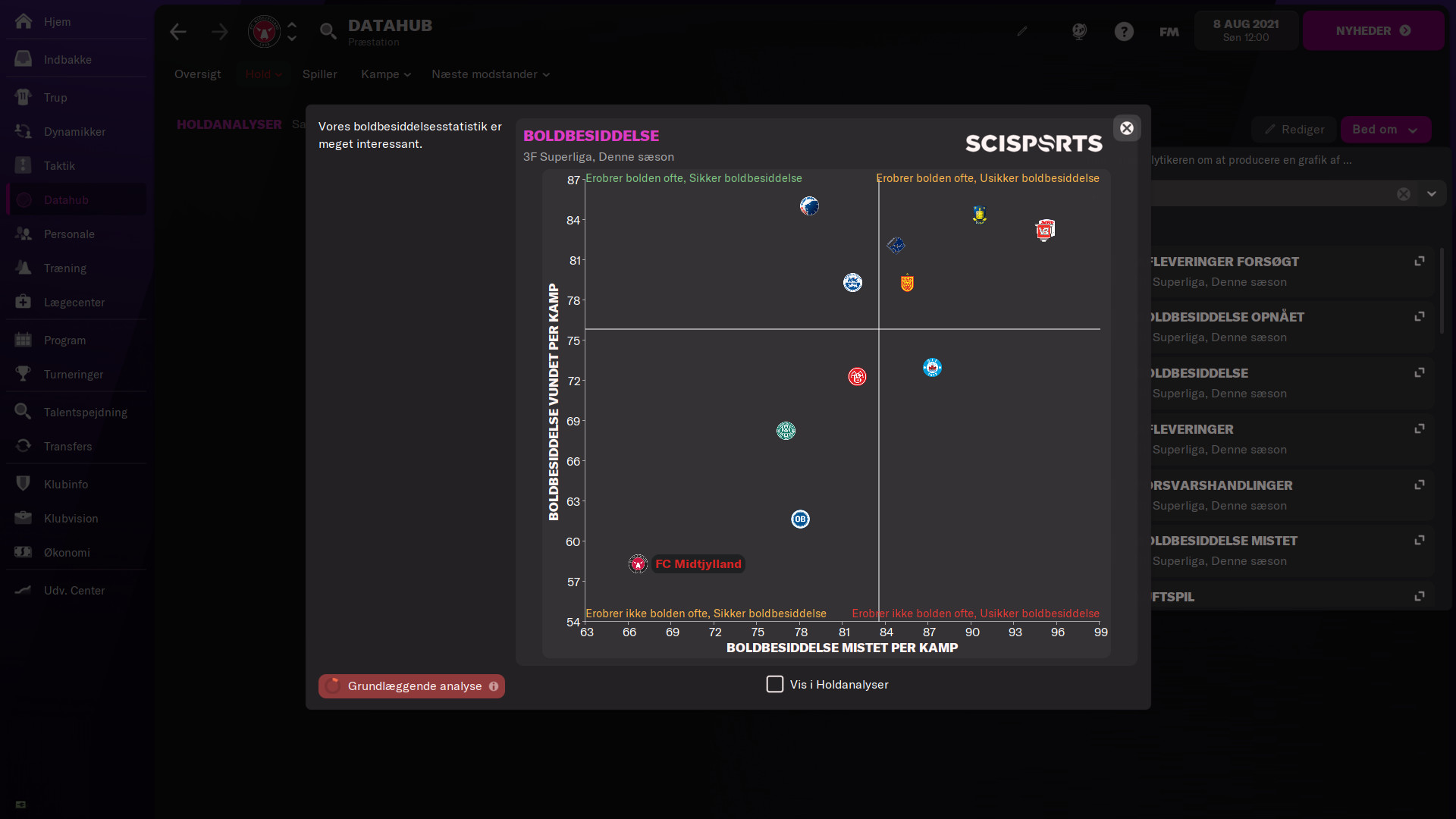The image size is (1456, 819).
Task: Expand the Kampe dropdown menu
Action: click(385, 74)
